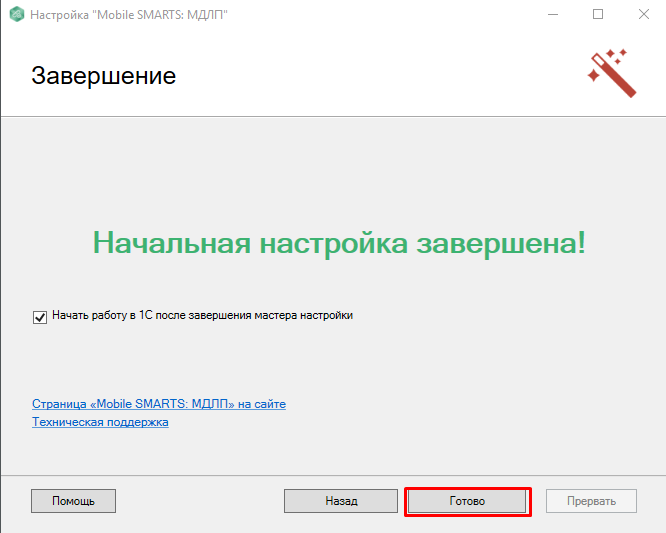The width and height of the screenshot is (666, 533).
Task: Open the 'Техническая поддержка' link
Action: (100, 422)
